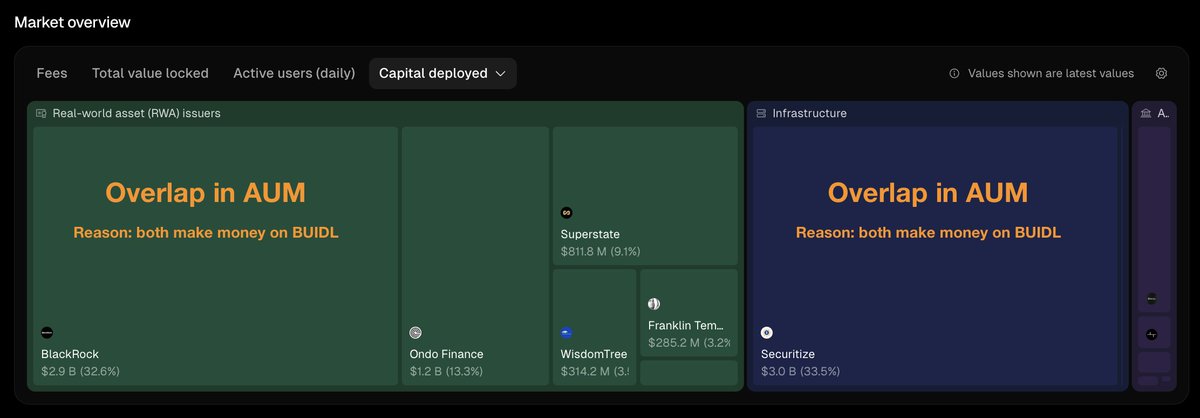1200x418 pixels.
Task: Switch to Total value locked tab
Action: click(150, 73)
